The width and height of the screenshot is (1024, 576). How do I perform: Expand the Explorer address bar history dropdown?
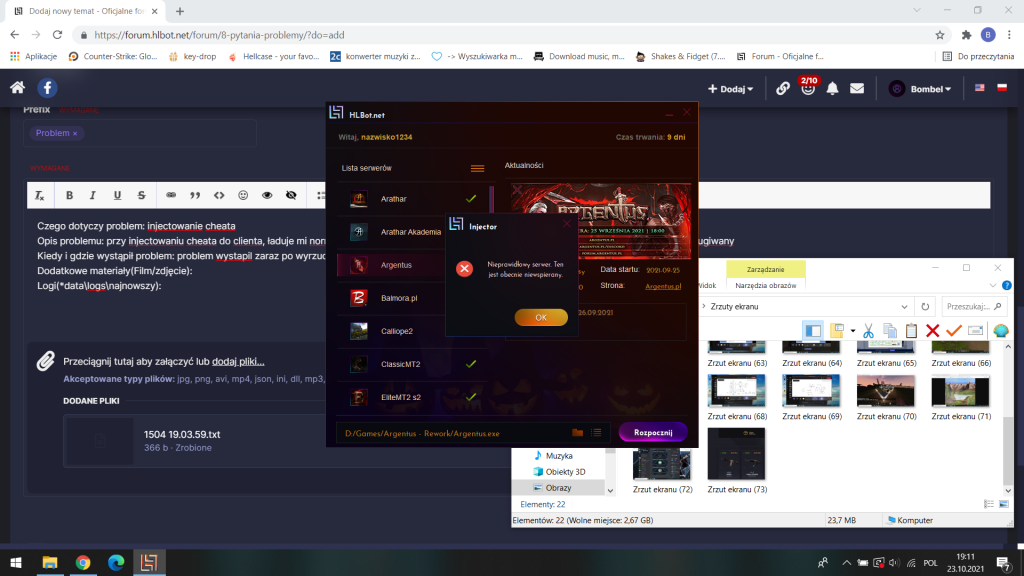[902, 306]
